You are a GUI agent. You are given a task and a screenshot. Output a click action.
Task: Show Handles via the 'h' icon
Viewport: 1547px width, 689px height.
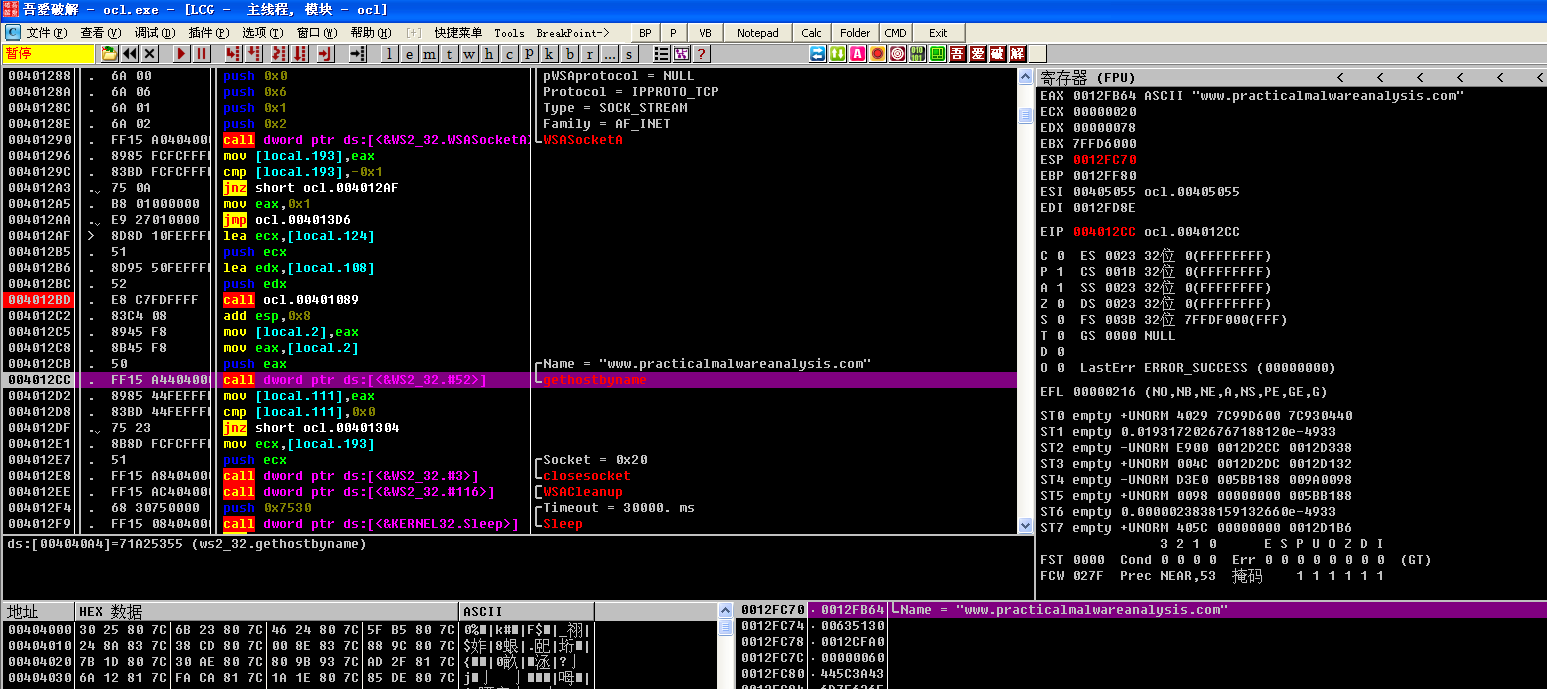pos(489,54)
